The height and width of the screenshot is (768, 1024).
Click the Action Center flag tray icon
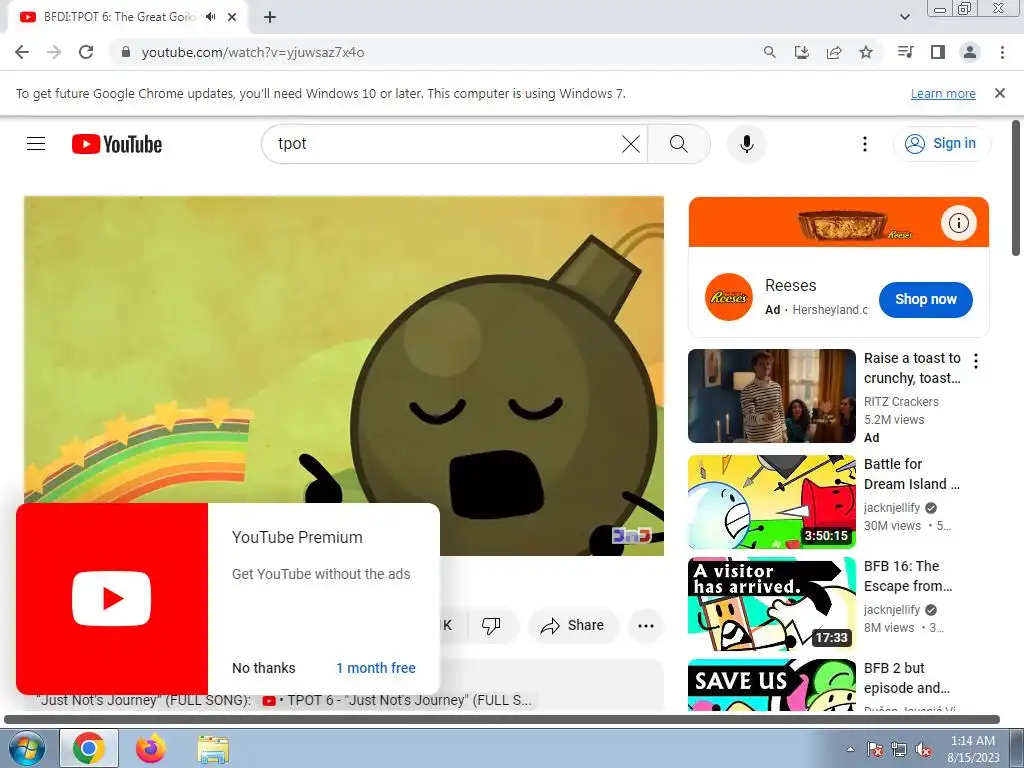874,749
